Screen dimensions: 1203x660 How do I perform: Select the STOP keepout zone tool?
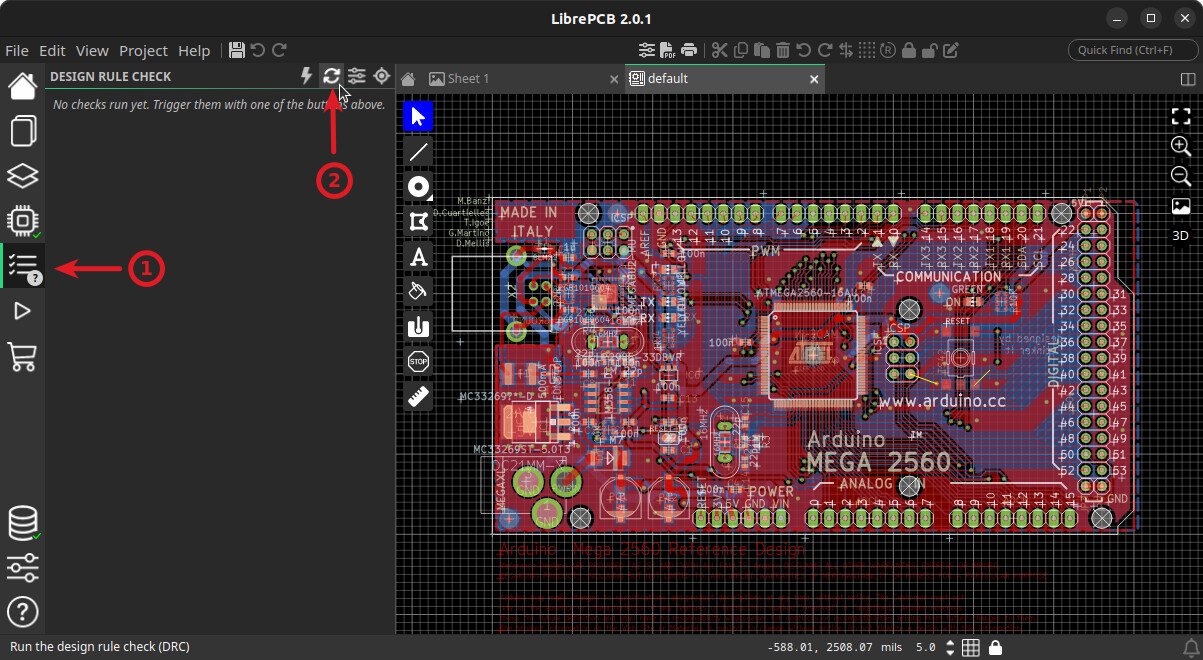pos(419,361)
